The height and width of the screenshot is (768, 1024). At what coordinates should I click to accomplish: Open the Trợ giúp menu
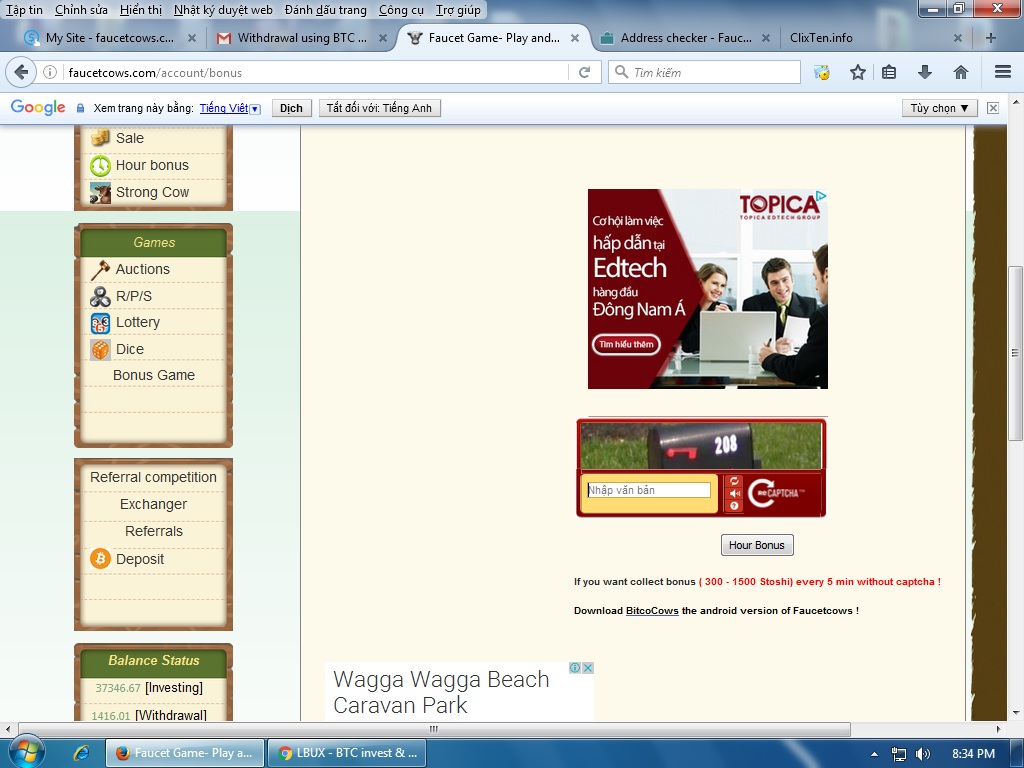click(x=458, y=10)
